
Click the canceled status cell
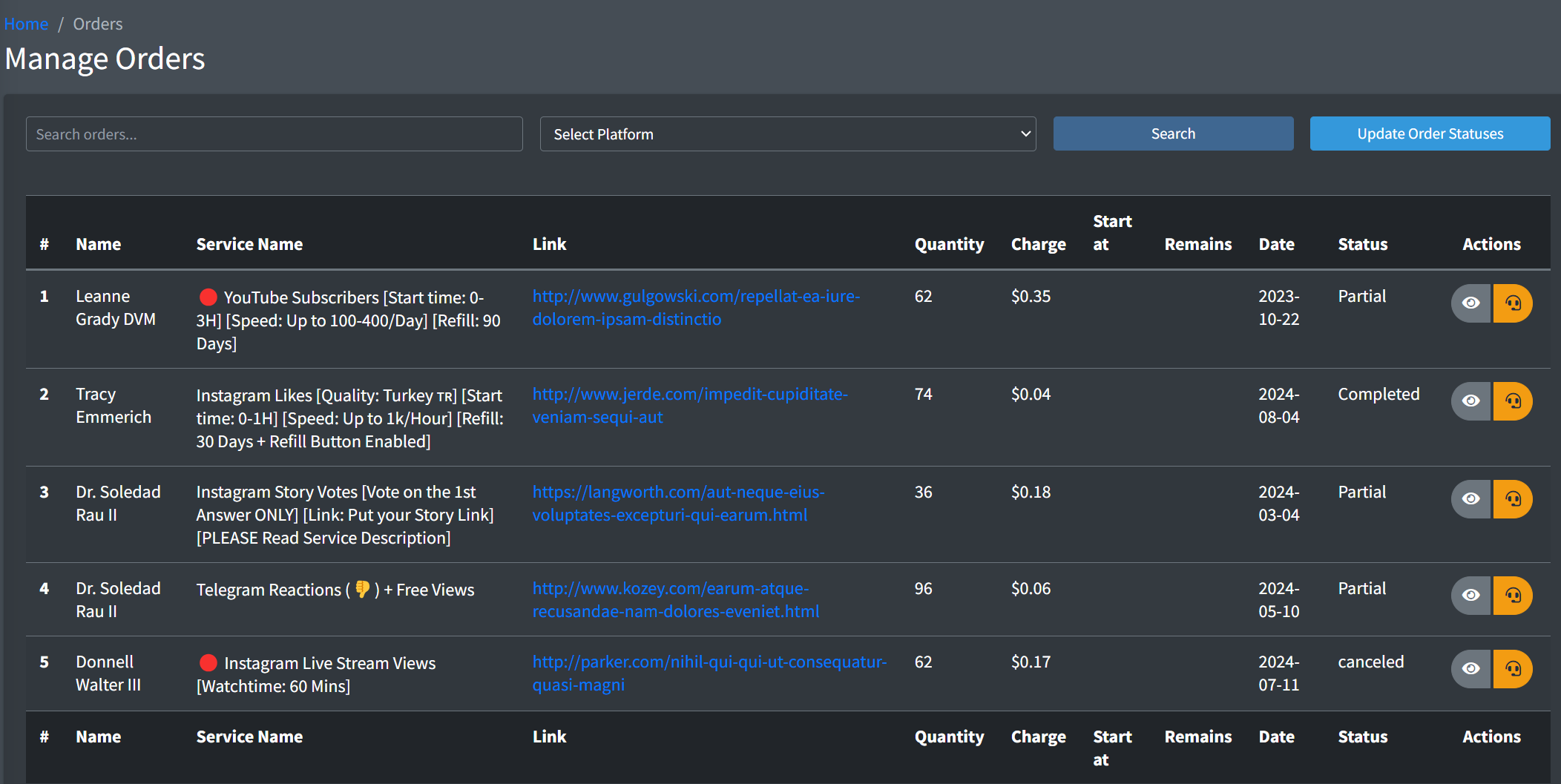tap(1370, 662)
